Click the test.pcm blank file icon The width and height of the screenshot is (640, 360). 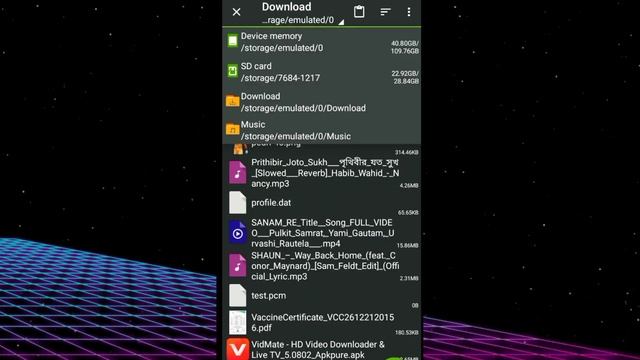pyautogui.click(x=237, y=296)
